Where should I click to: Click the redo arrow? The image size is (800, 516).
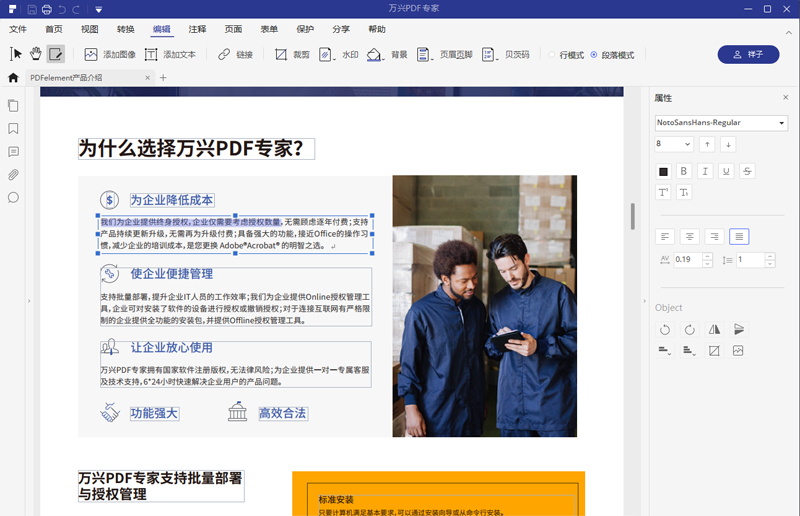(76, 9)
